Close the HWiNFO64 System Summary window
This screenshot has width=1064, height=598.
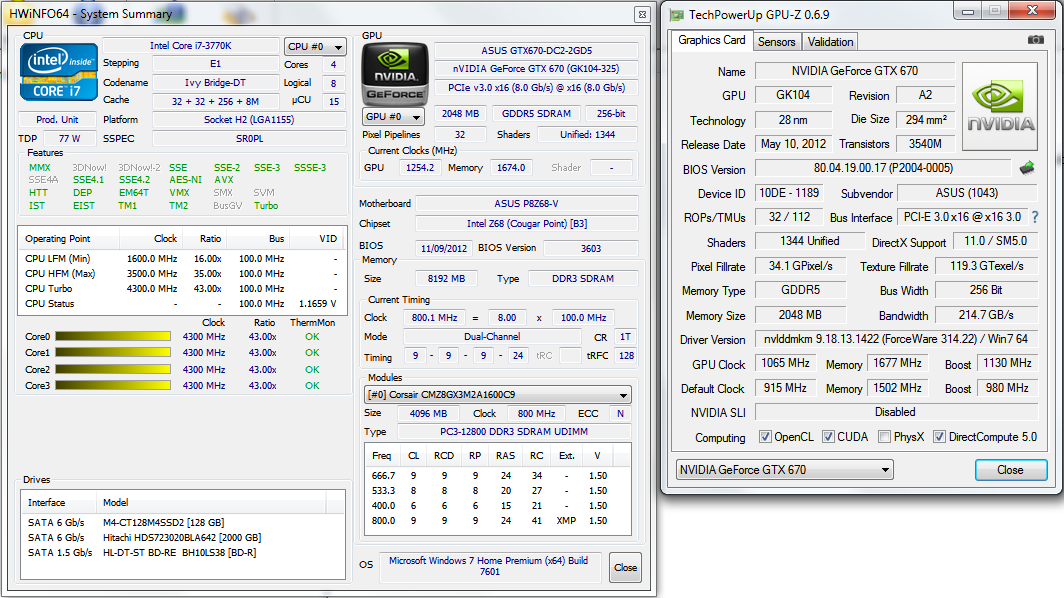coord(642,14)
